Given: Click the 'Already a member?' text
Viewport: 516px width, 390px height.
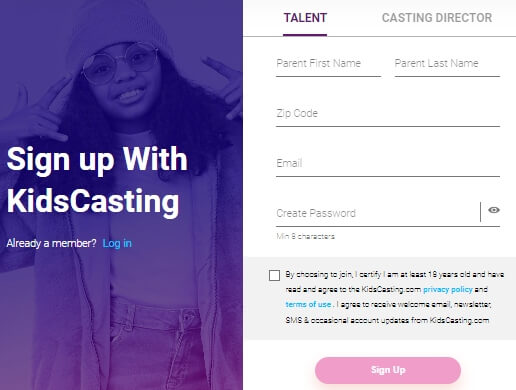Looking at the screenshot, I should tap(51, 243).
